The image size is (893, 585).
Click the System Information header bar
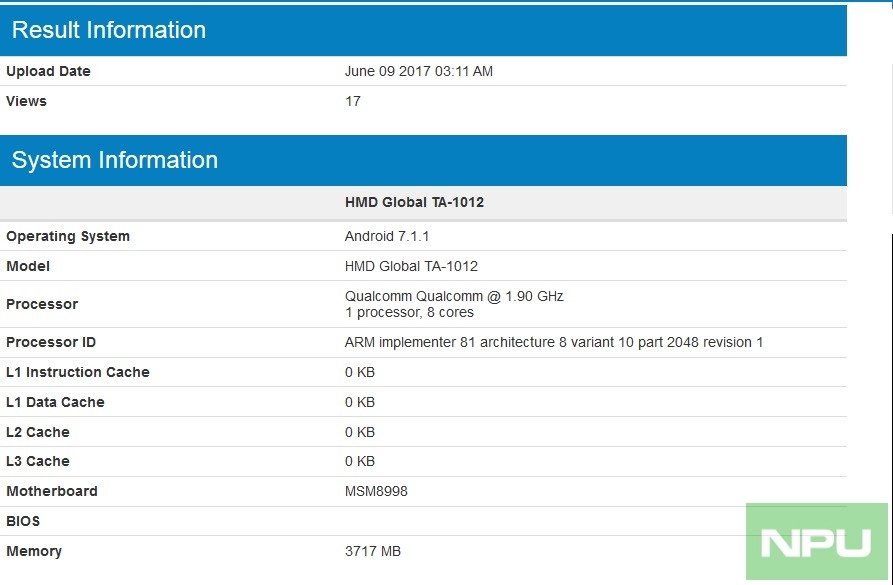[x=113, y=160]
